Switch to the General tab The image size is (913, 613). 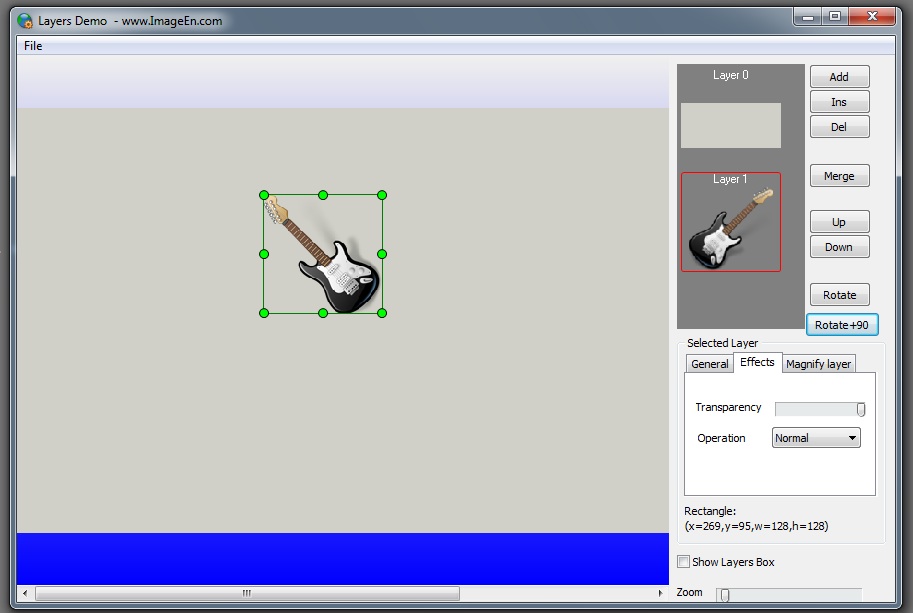(x=709, y=364)
